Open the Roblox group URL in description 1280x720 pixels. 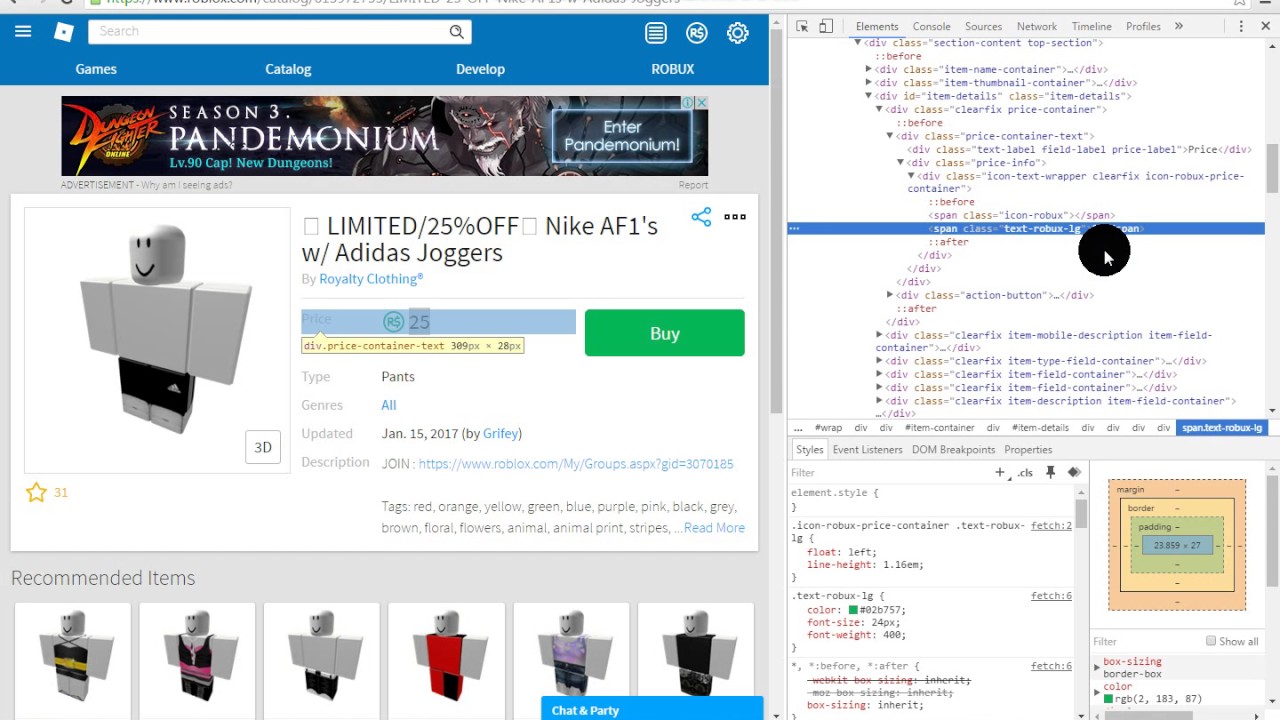576,464
